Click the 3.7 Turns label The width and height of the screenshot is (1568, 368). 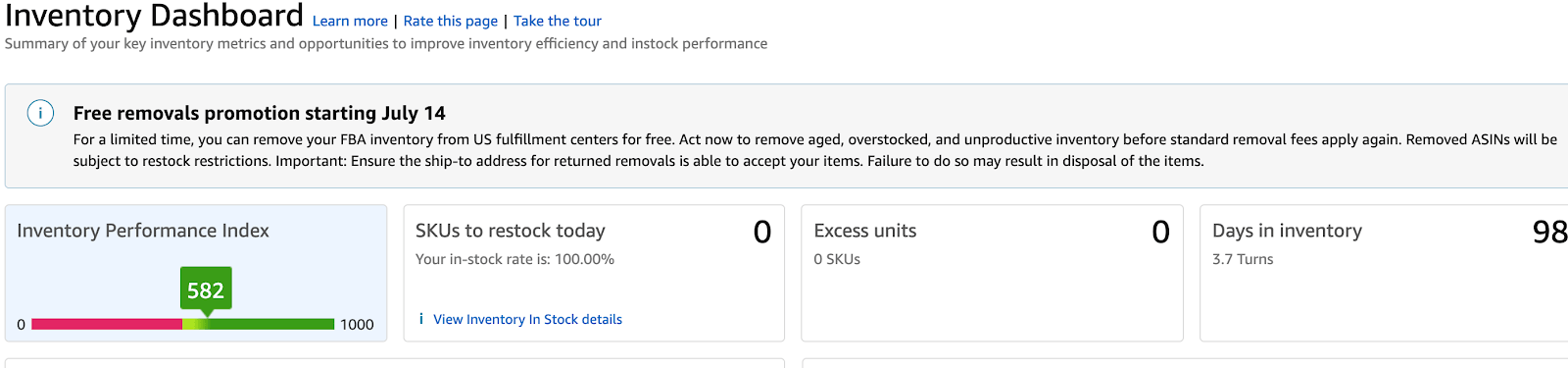(x=1243, y=259)
